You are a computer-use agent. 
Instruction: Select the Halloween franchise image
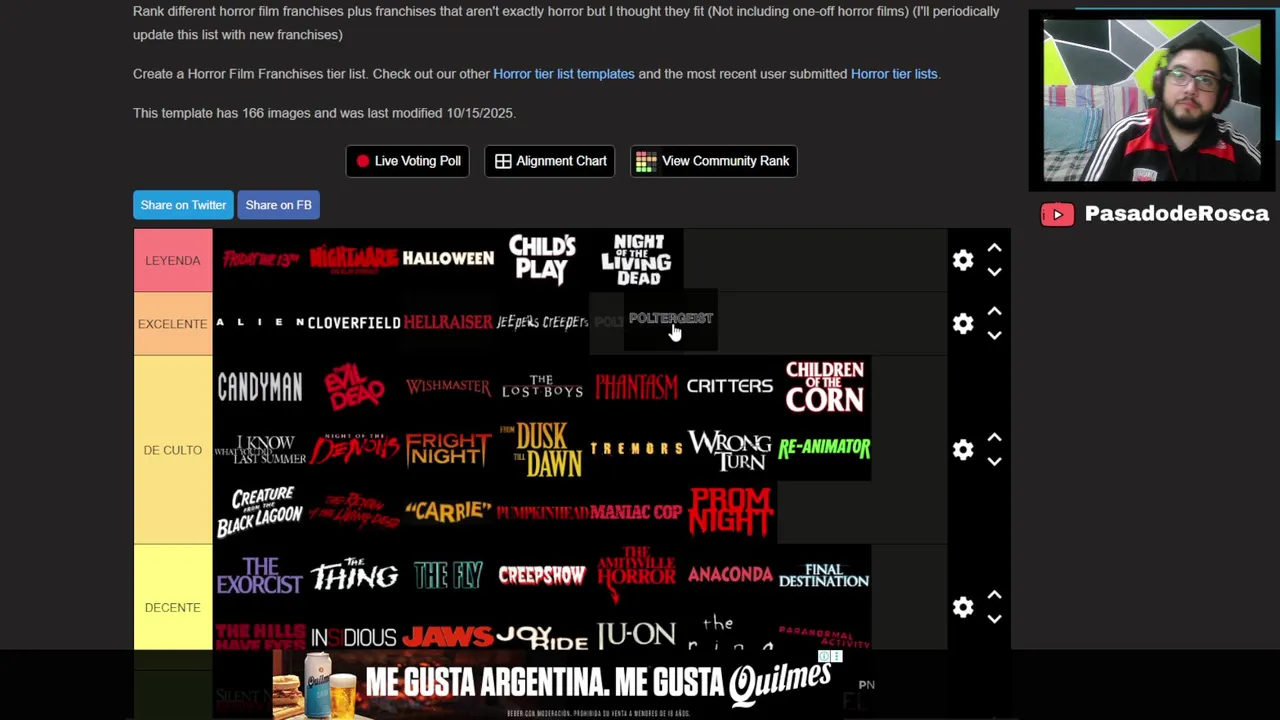tap(448, 260)
